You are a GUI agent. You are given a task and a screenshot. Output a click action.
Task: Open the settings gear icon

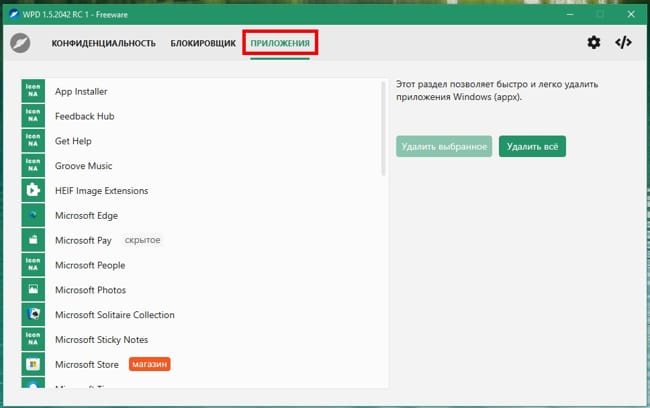click(594, 42)
